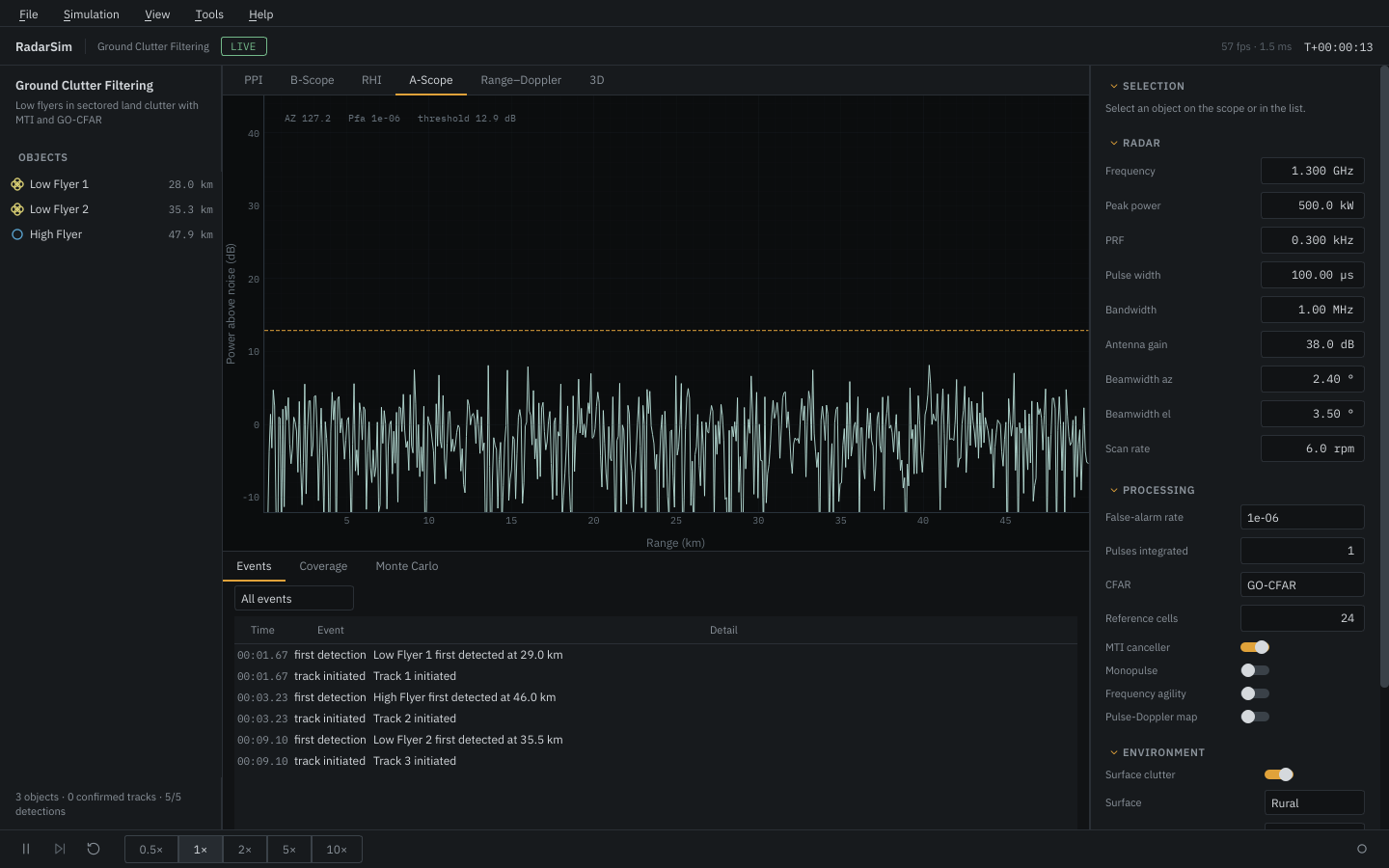Viewport: 1389px width, 868px height.
Task: Collapse the ENVIRONMENT section
Action: (1114, 752)
